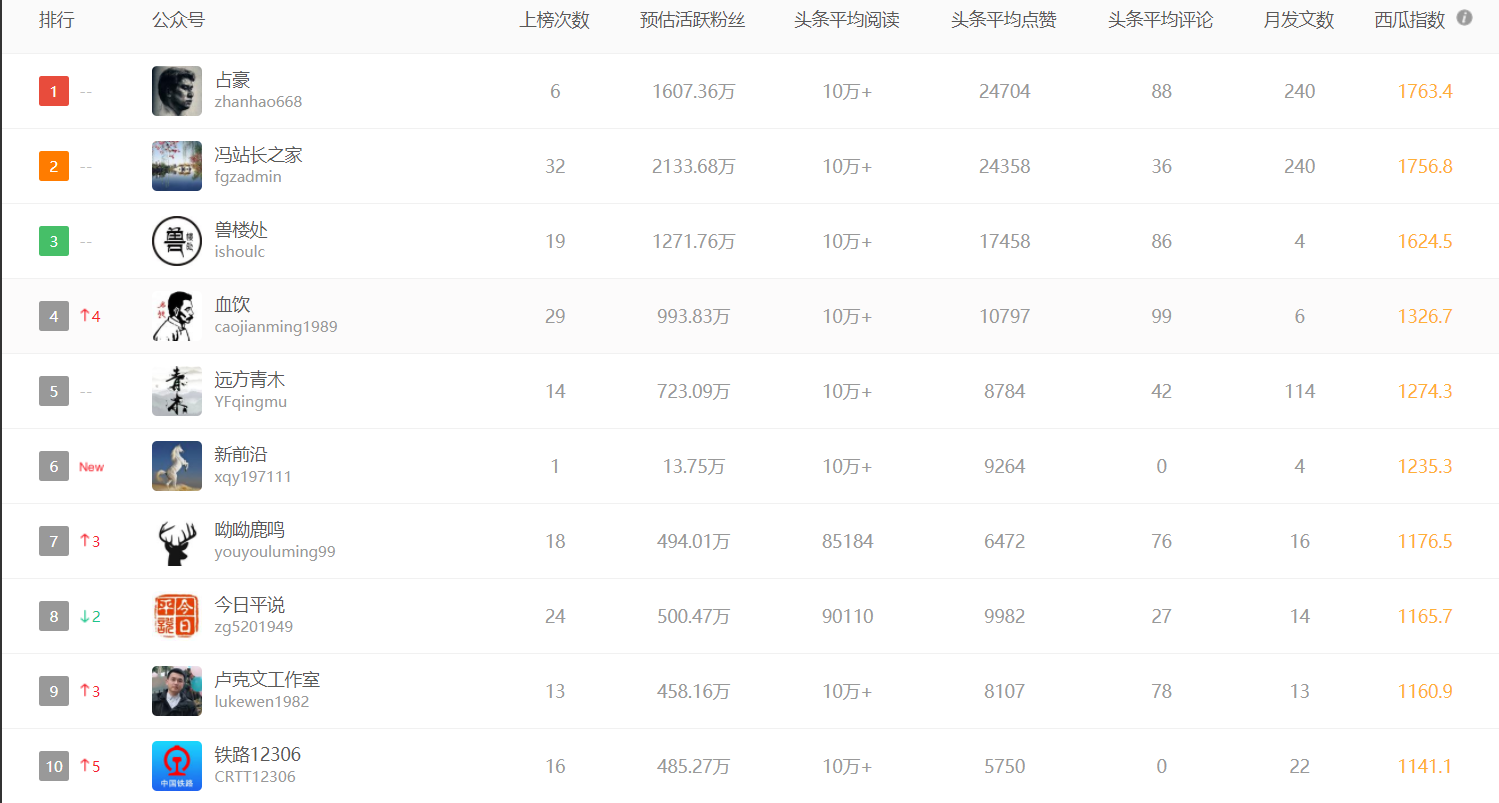This screenshot has width=1499, height=803.
Task: Click the 月发文数 column header
Action: (1299, 20)
